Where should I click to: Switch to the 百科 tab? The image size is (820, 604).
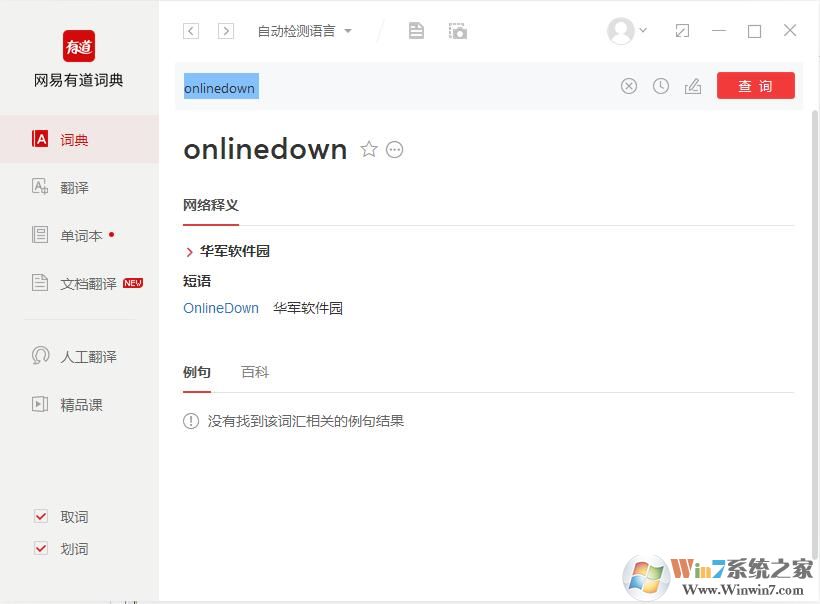tap(255, 371)
